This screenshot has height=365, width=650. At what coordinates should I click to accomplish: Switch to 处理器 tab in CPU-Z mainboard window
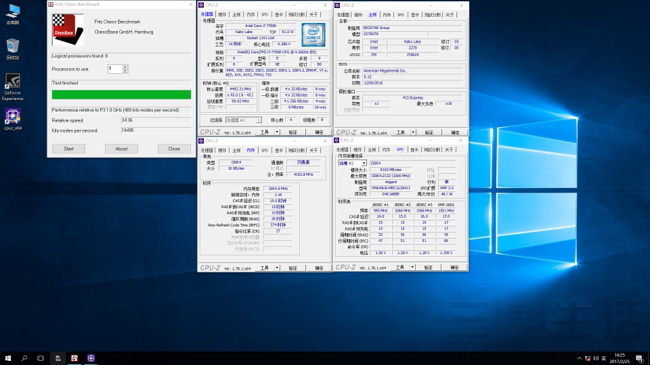pyautogui.click(x=343, y=15)
